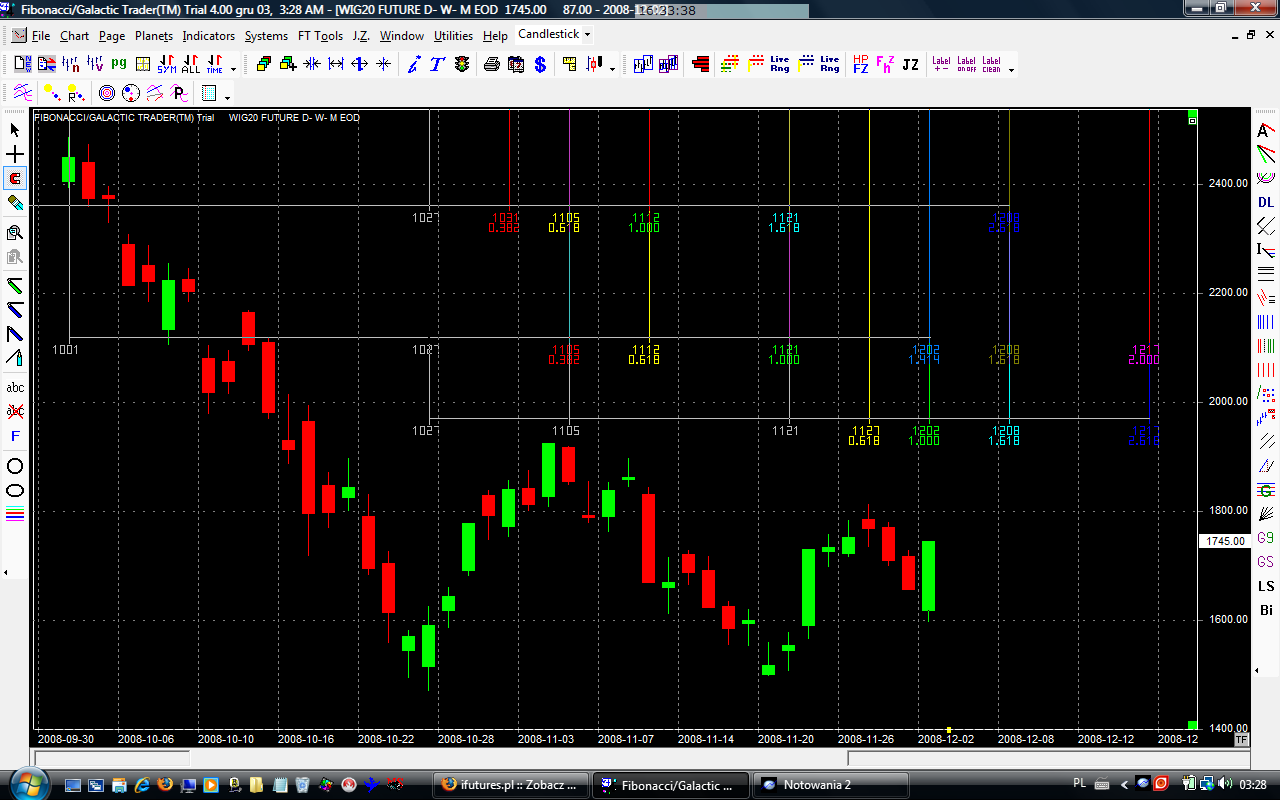
Task: Select the crosshair cursor tool
Action: [x=15, y=155]
